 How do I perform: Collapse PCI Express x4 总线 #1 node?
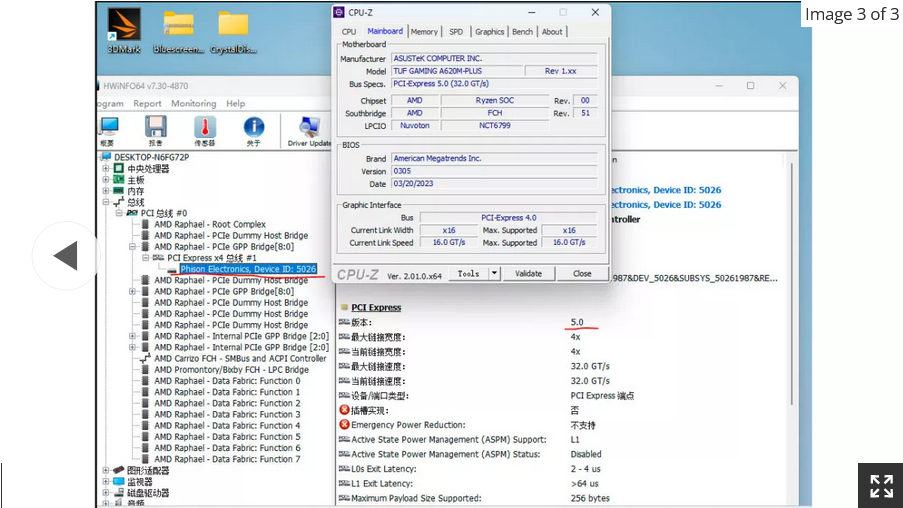(x=146, y=258)
